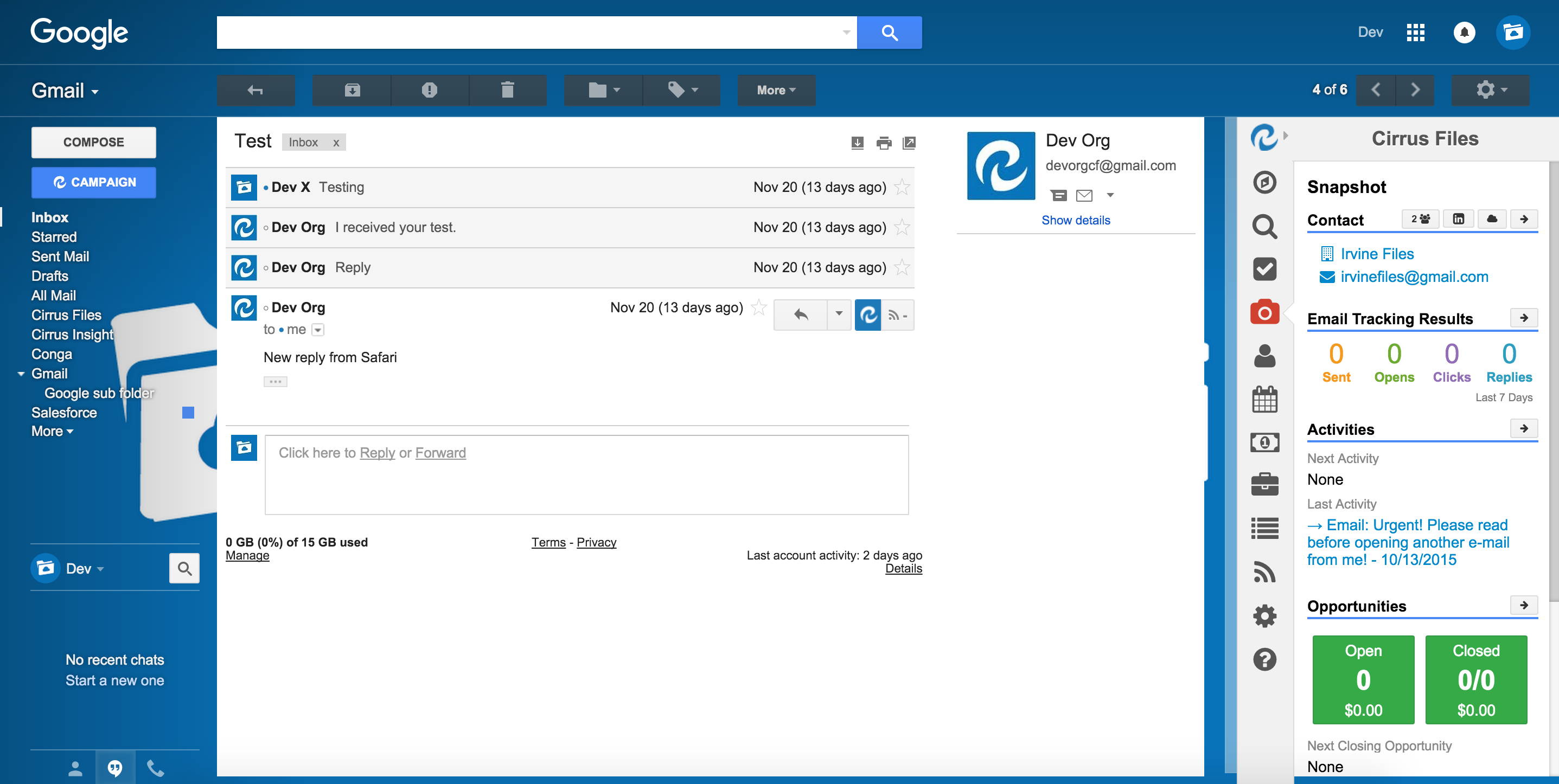The width and height of the screenshot is (1559, 784).
Task: Click the checkmark tasks icon in Cirrus sidebar
Action: click(x=1264, y=268)
